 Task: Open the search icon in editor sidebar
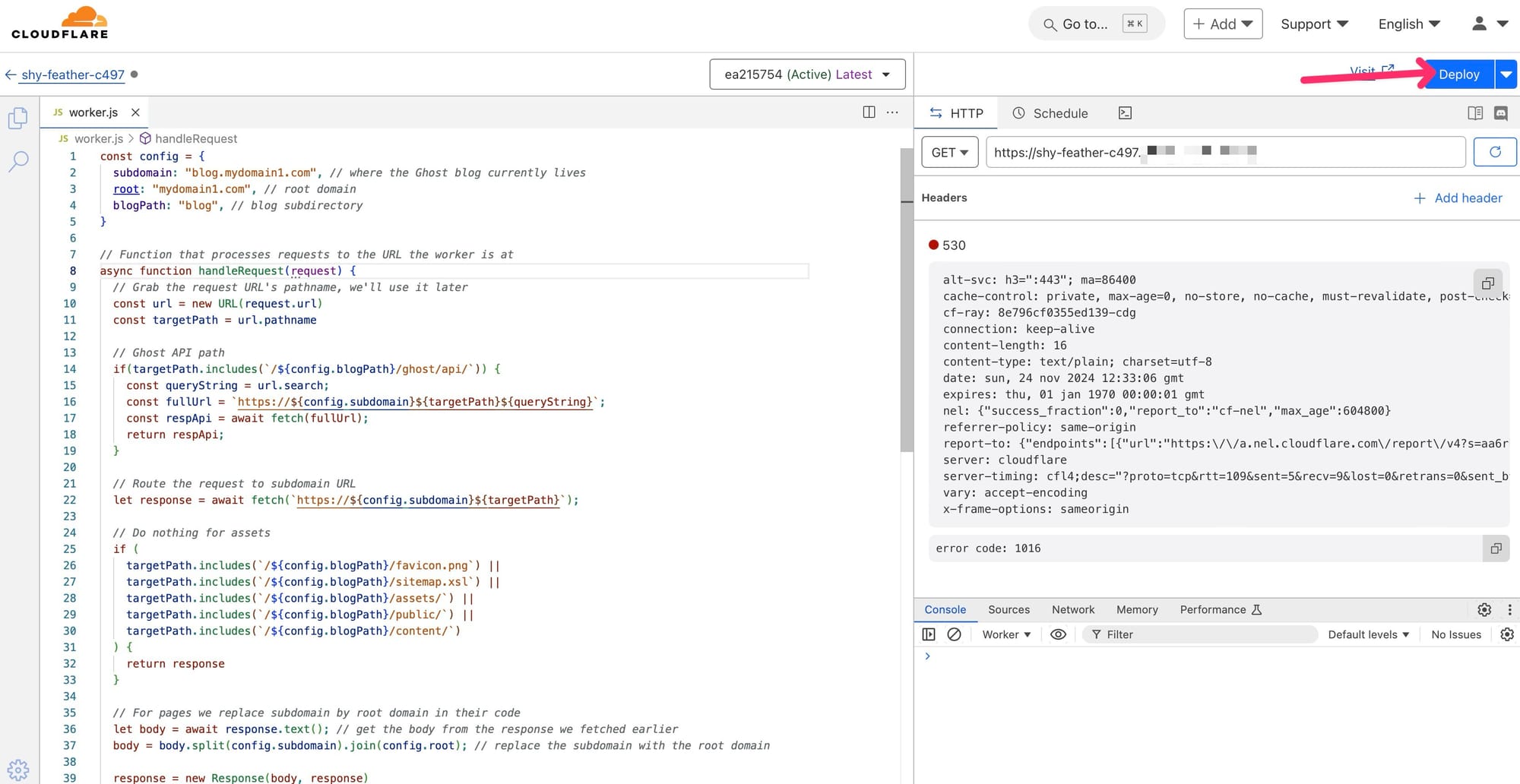18,161
